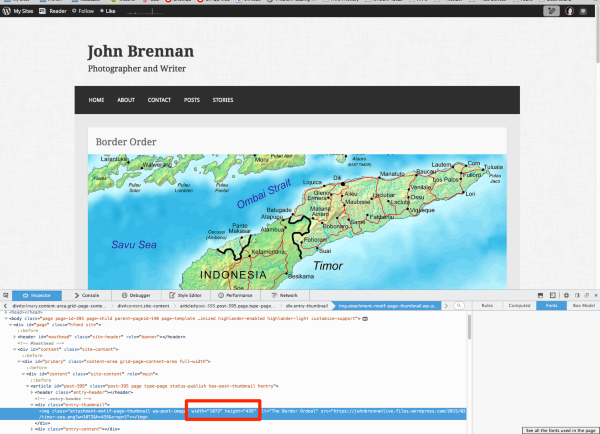This screenshot has height=434, width=600.
Task: Click the separate window devtools icon
Action: click(587, 295)
